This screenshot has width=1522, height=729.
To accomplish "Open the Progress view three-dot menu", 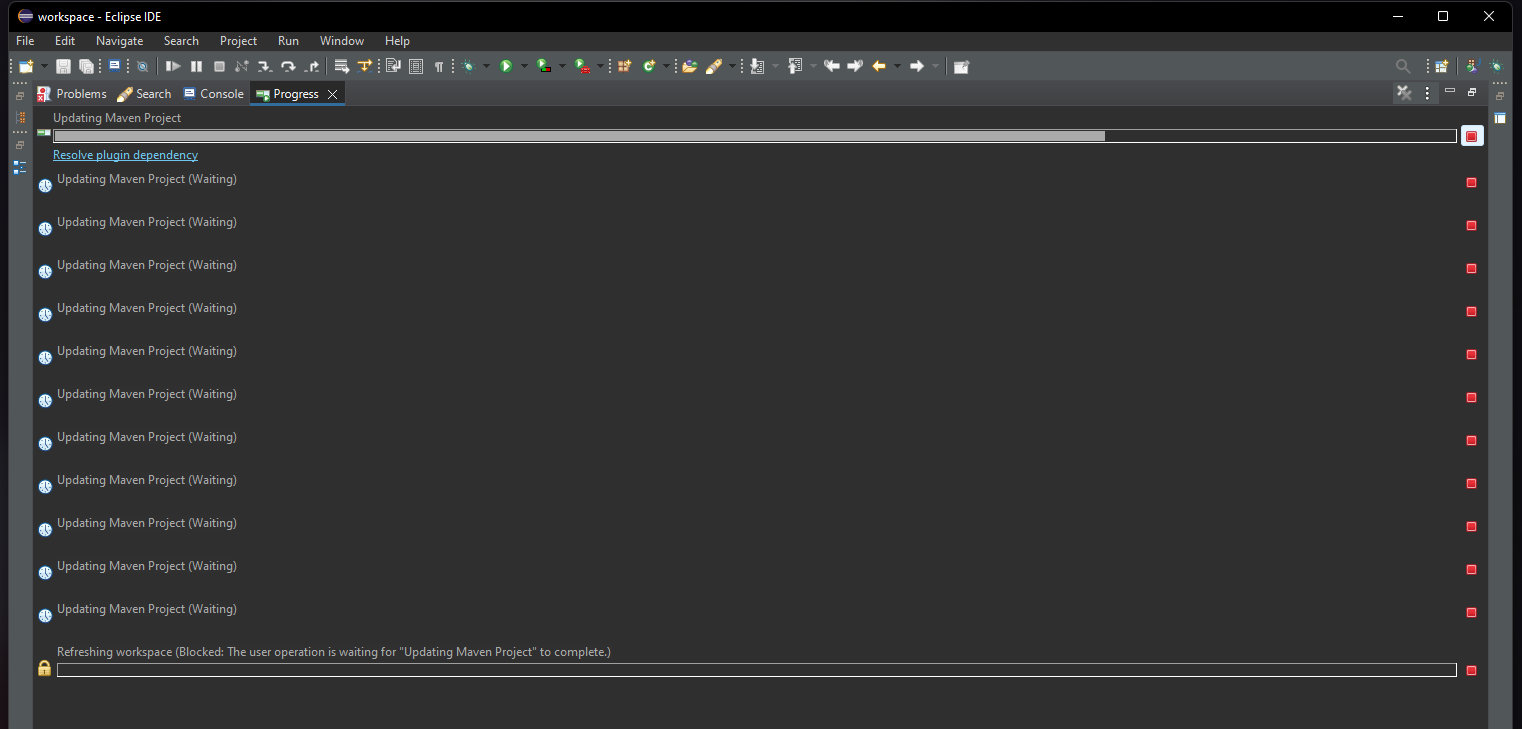I will click(1427, 93).
